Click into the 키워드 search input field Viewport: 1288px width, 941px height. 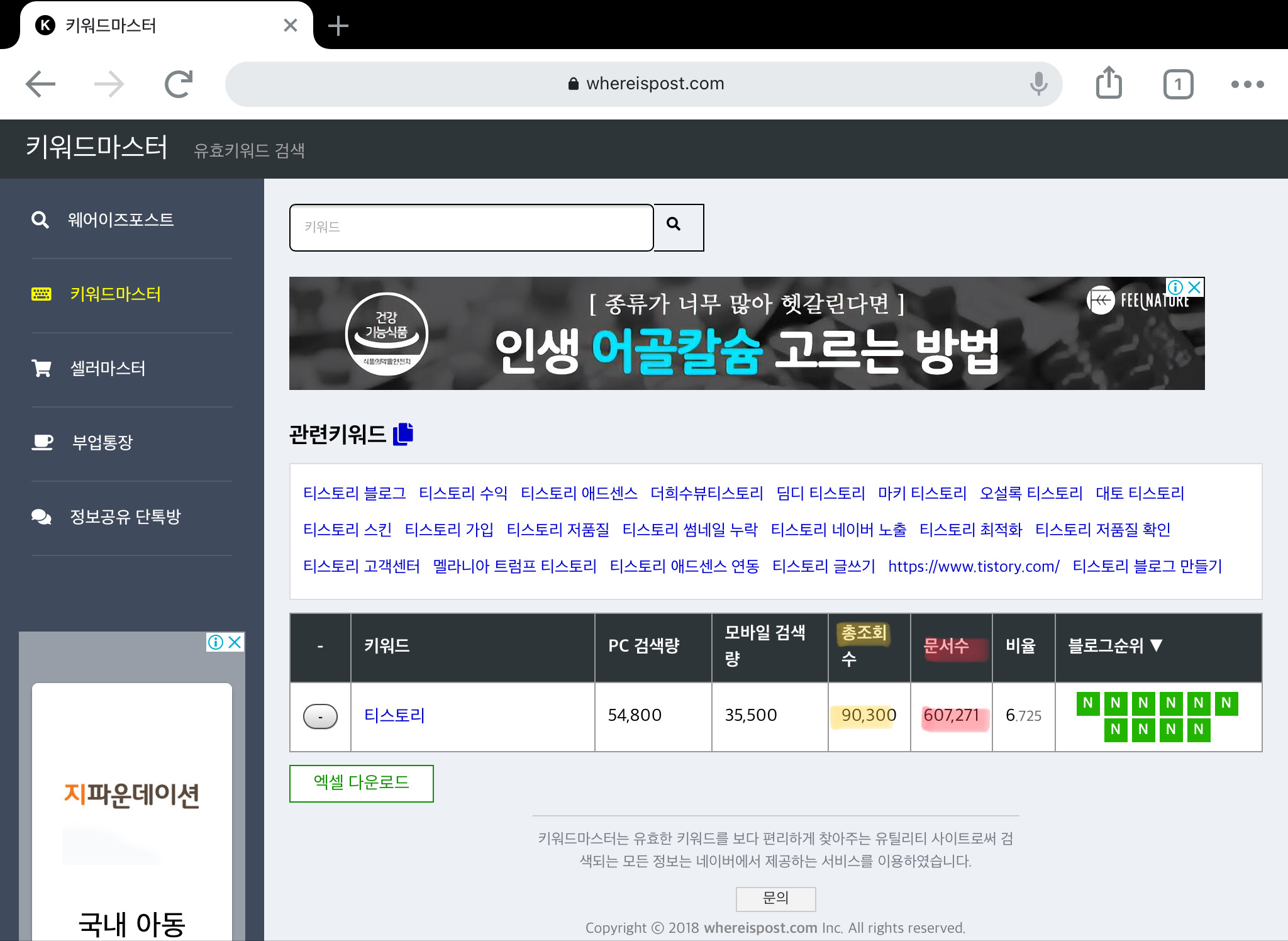(x=471, y=227)
